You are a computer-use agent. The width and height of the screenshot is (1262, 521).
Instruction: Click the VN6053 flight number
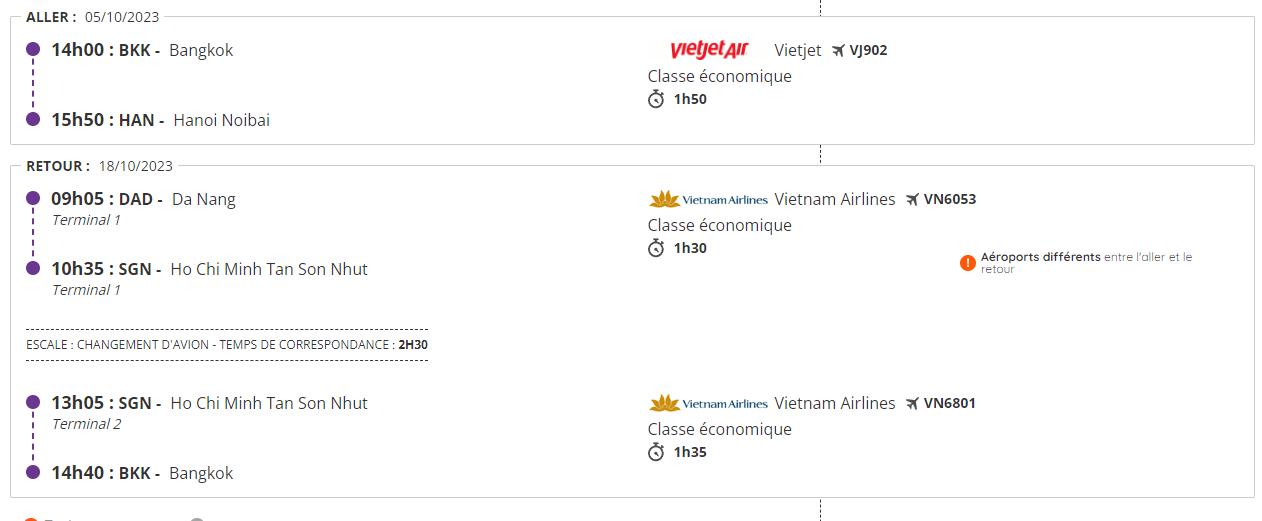tap(949, 199)
